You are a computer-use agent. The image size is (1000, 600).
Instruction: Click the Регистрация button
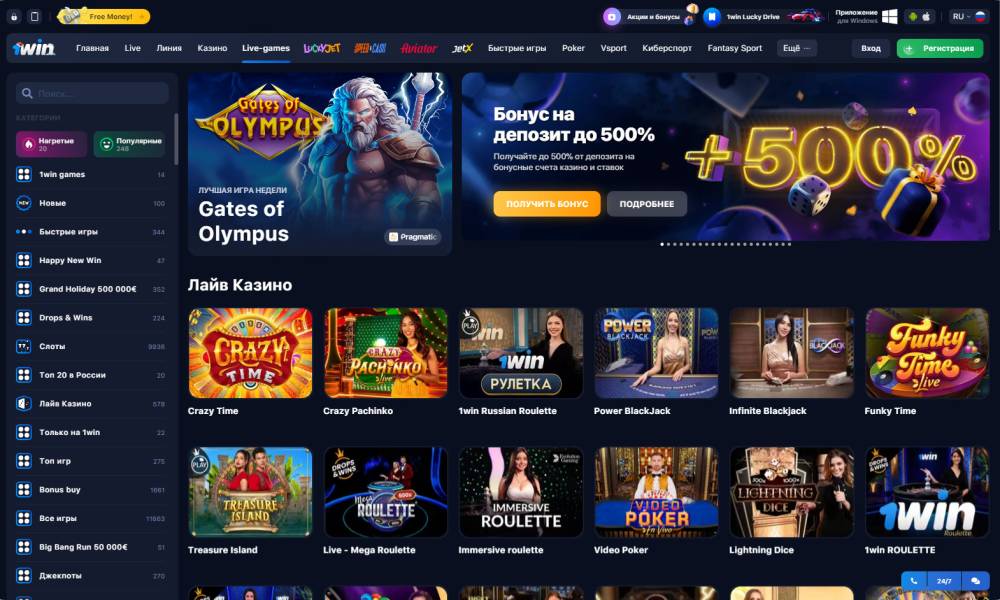pyautogui.click(x=940, y=48)
